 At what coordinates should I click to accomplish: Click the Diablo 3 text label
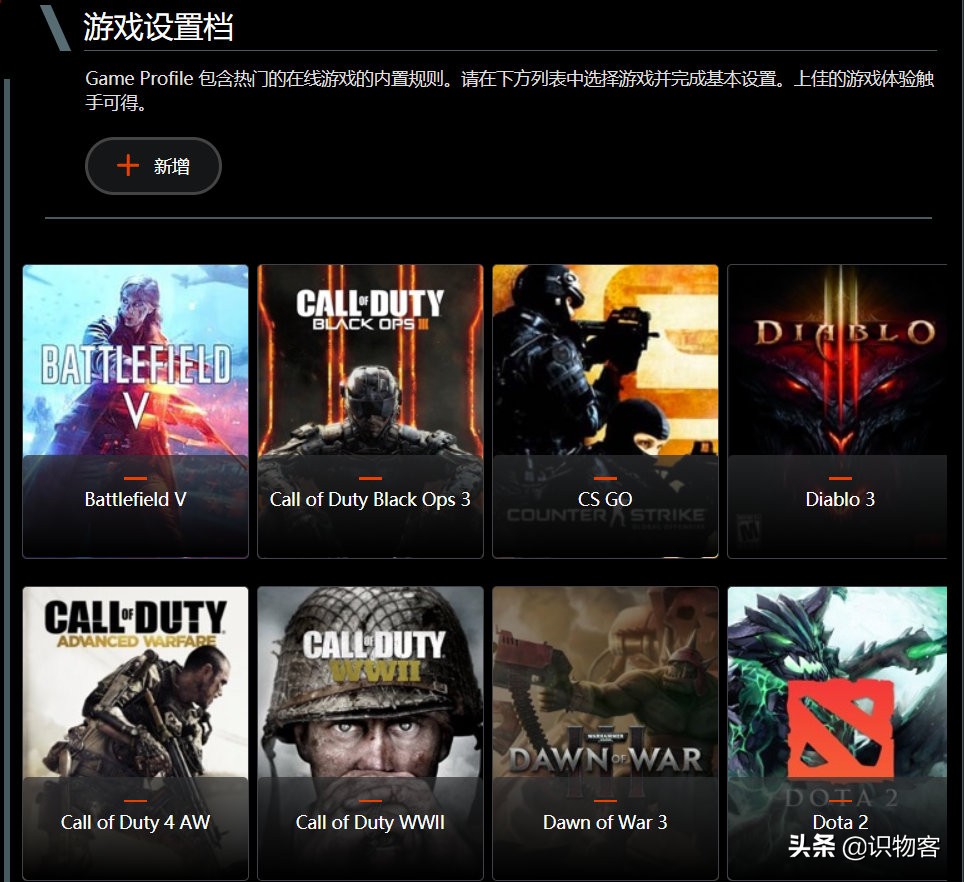click(840, 499)
